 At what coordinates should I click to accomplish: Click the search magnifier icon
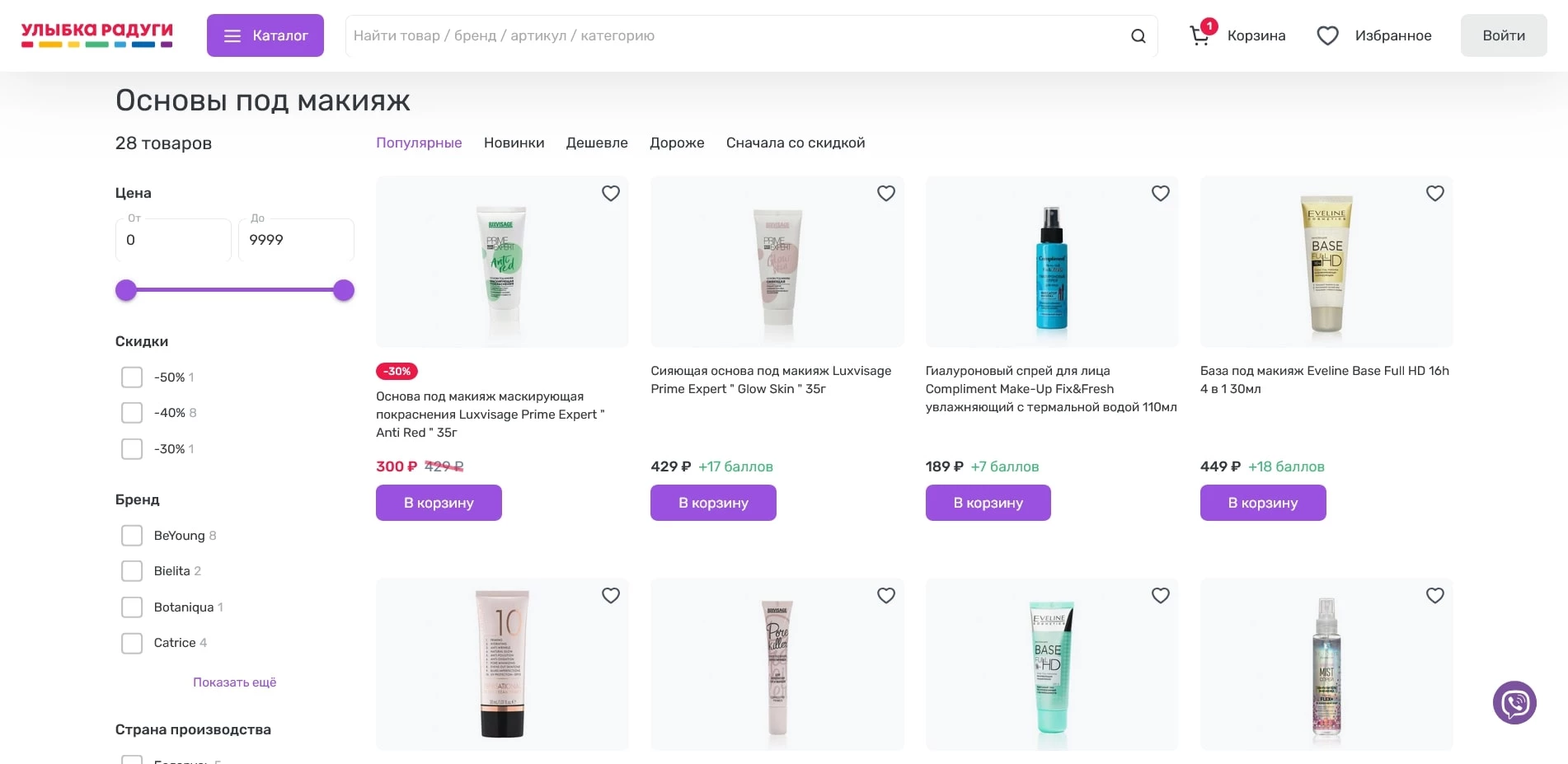tap(1138, 36)
